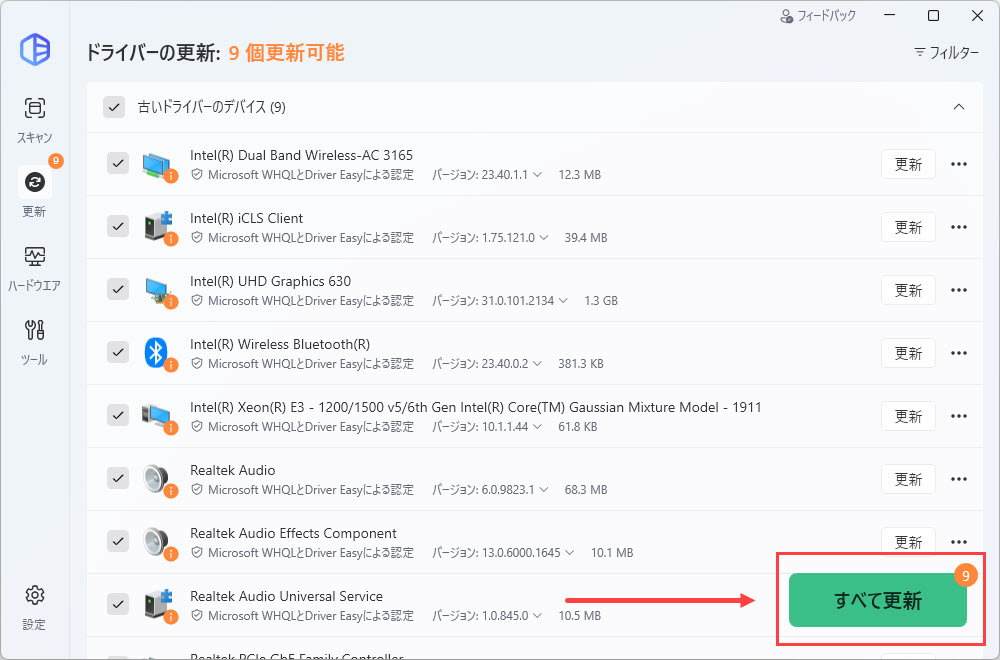Click the Driver Easy logo icon
Screen dimensions: 1000x660
[34, 49]
